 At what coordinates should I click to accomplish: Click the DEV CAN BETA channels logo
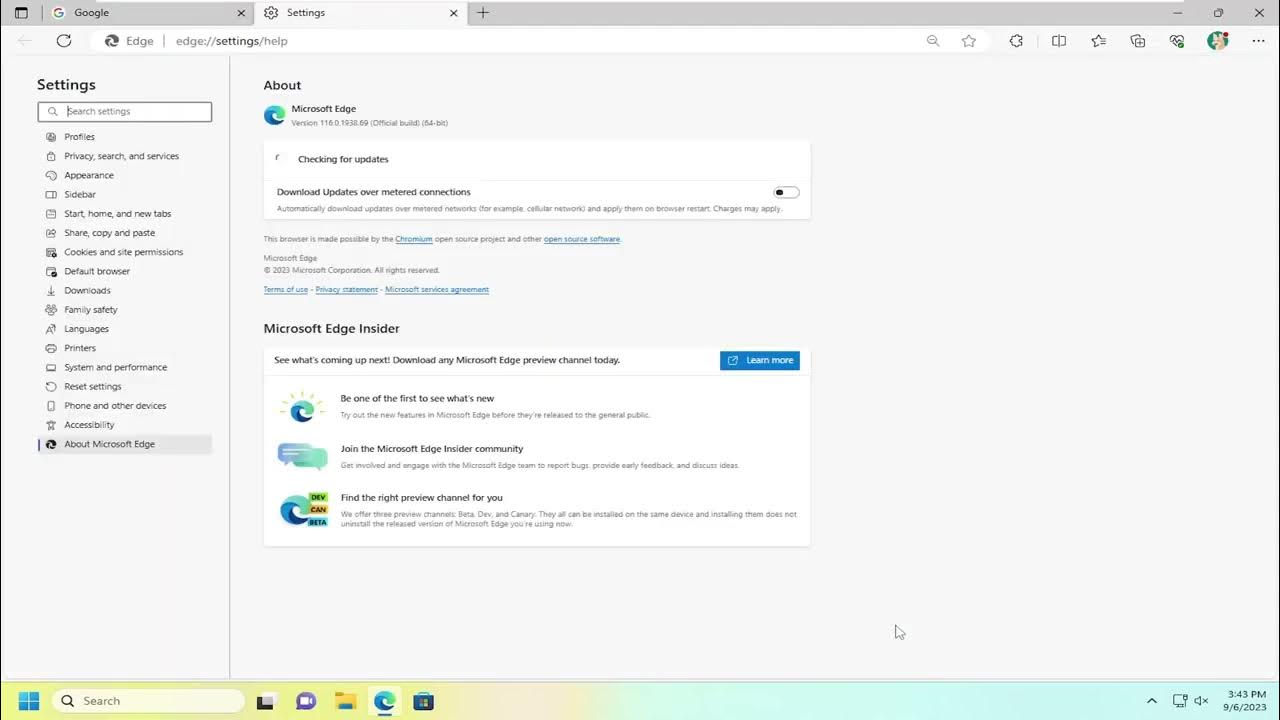(x=303, y=510)
